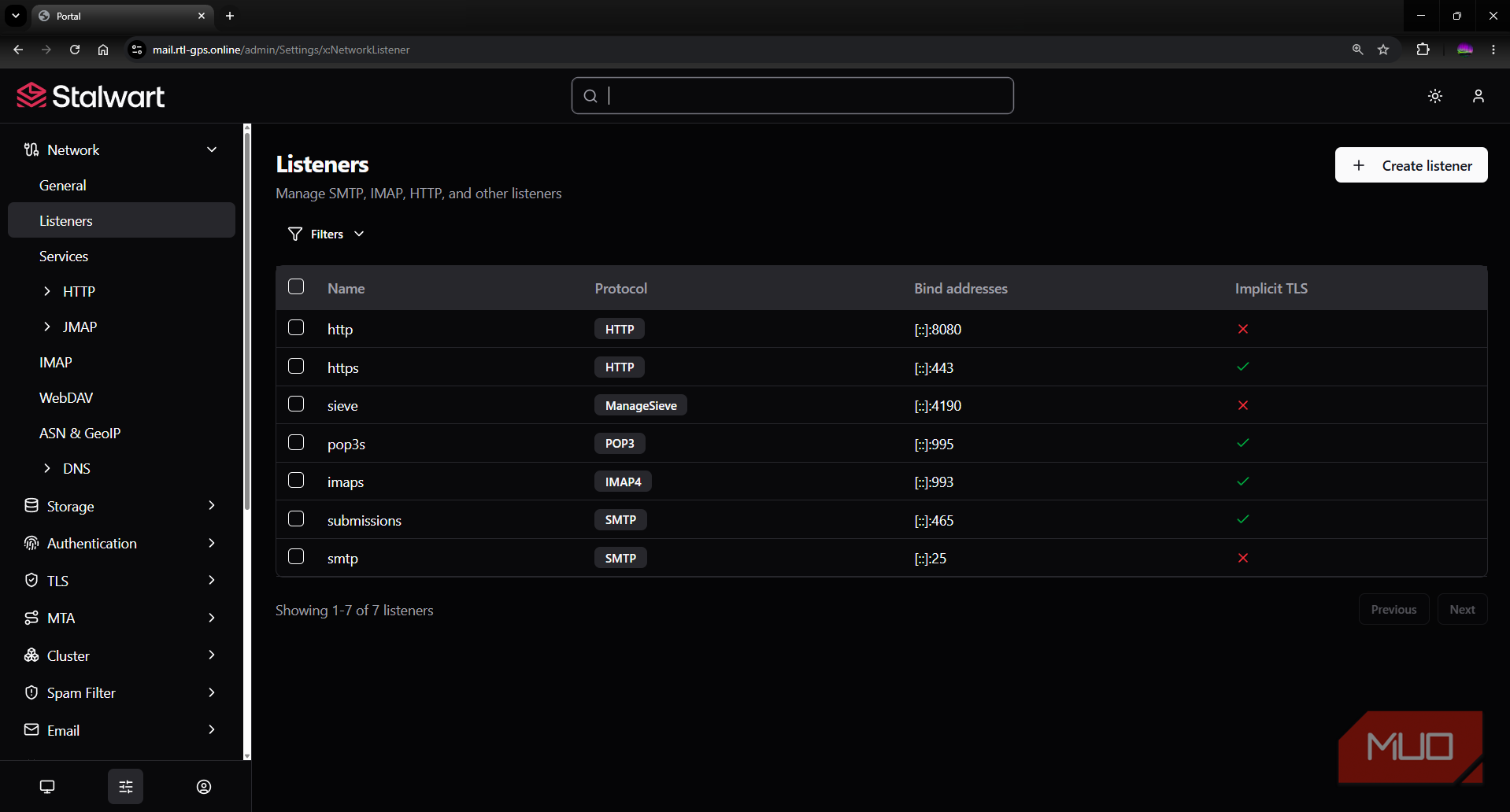
Task: Select Listeners in the sidebar
Action: (x=121, y=220)
